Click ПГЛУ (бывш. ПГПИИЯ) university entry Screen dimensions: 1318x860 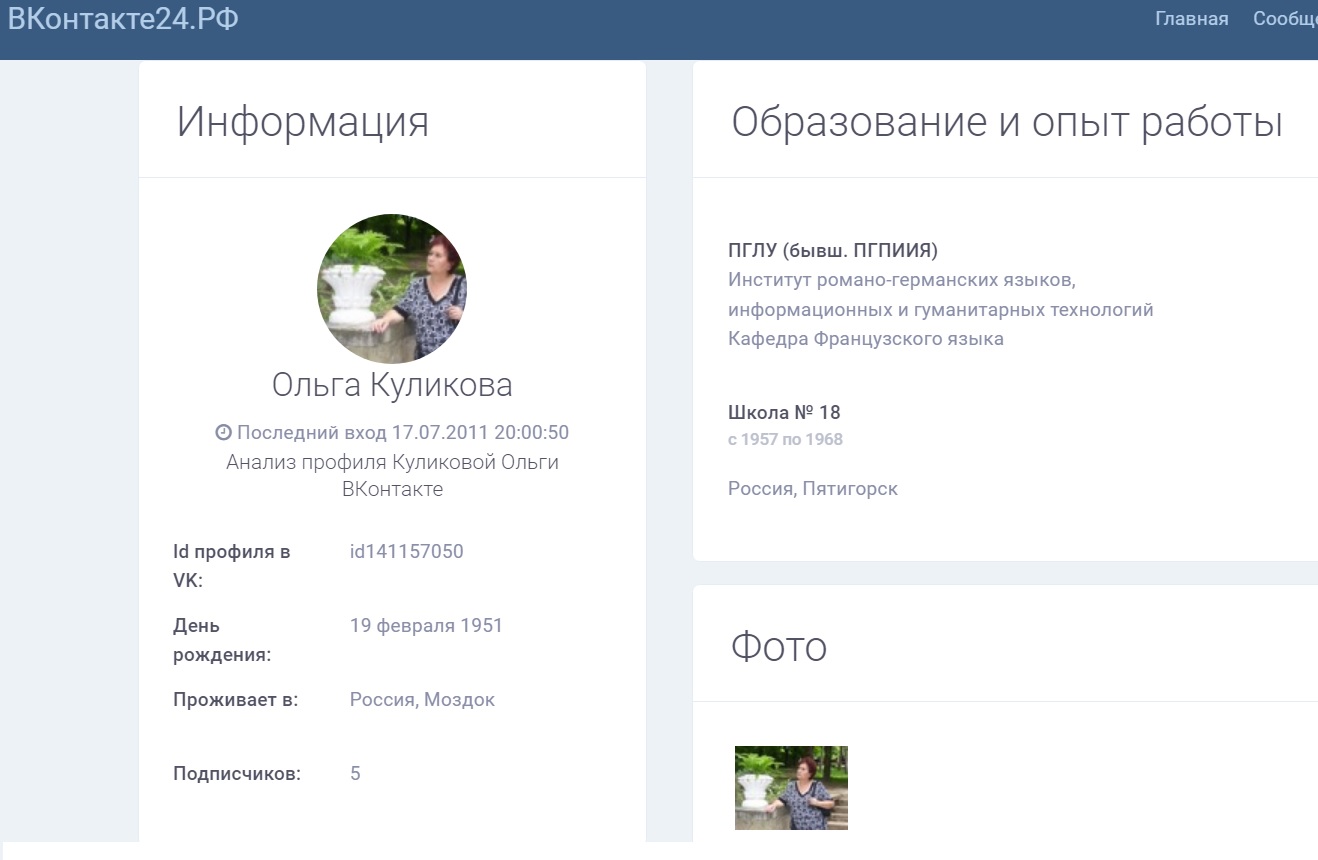[x=833, y=250]
